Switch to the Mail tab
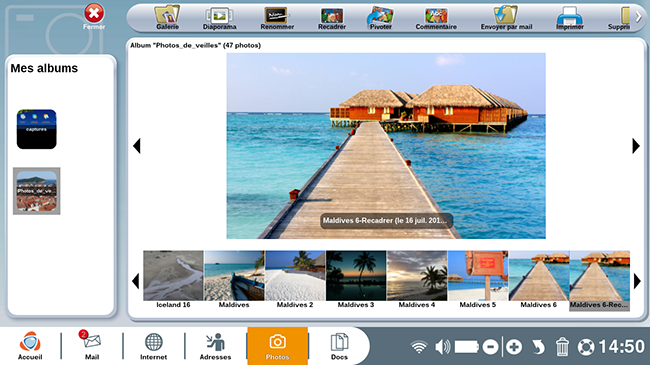 (92, 346)
